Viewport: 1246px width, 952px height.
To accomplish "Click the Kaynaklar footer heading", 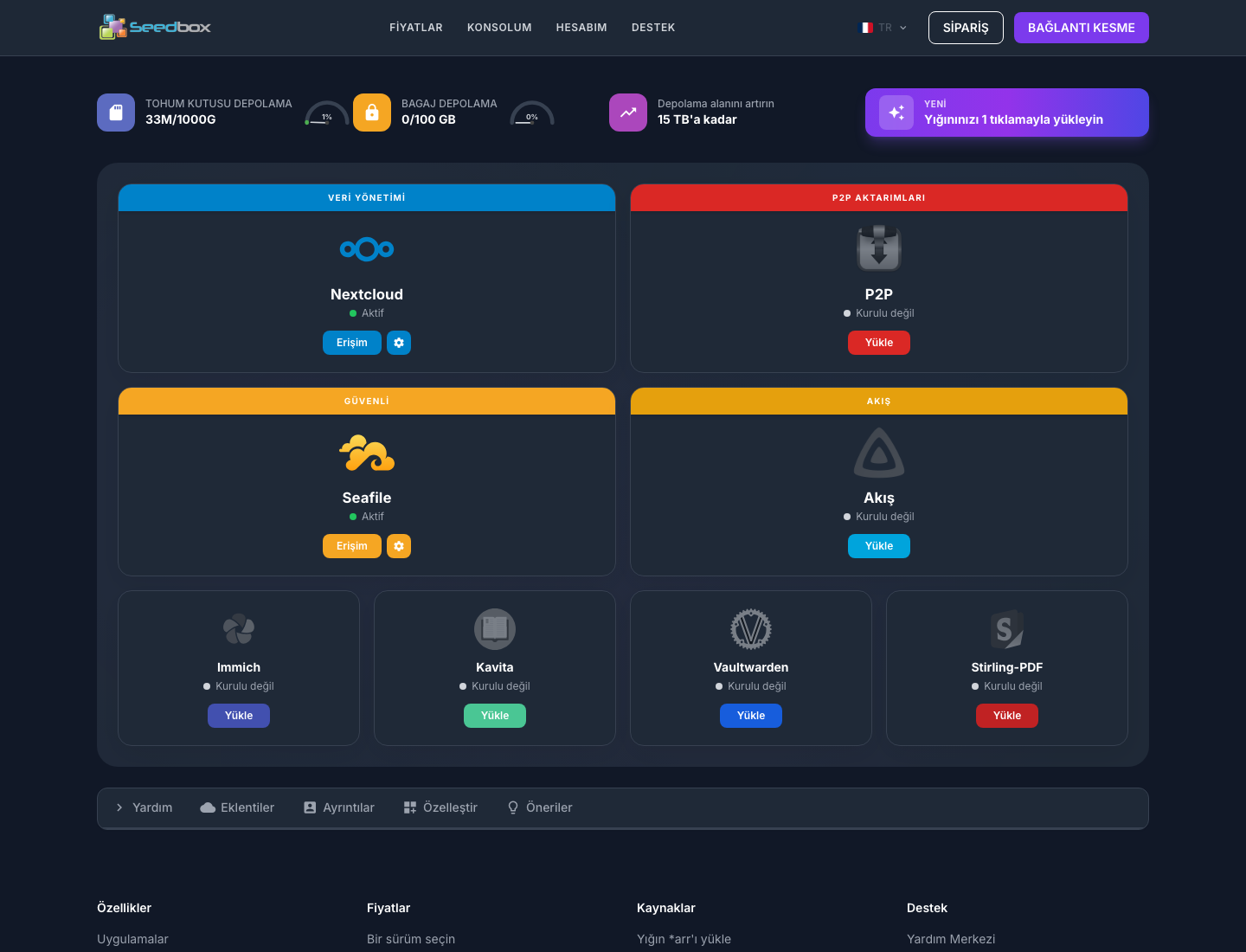I will click(666, 908).
